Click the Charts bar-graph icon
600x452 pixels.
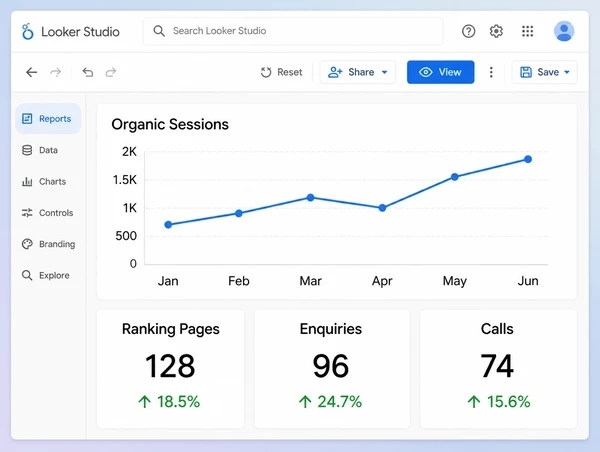(27, 181)
